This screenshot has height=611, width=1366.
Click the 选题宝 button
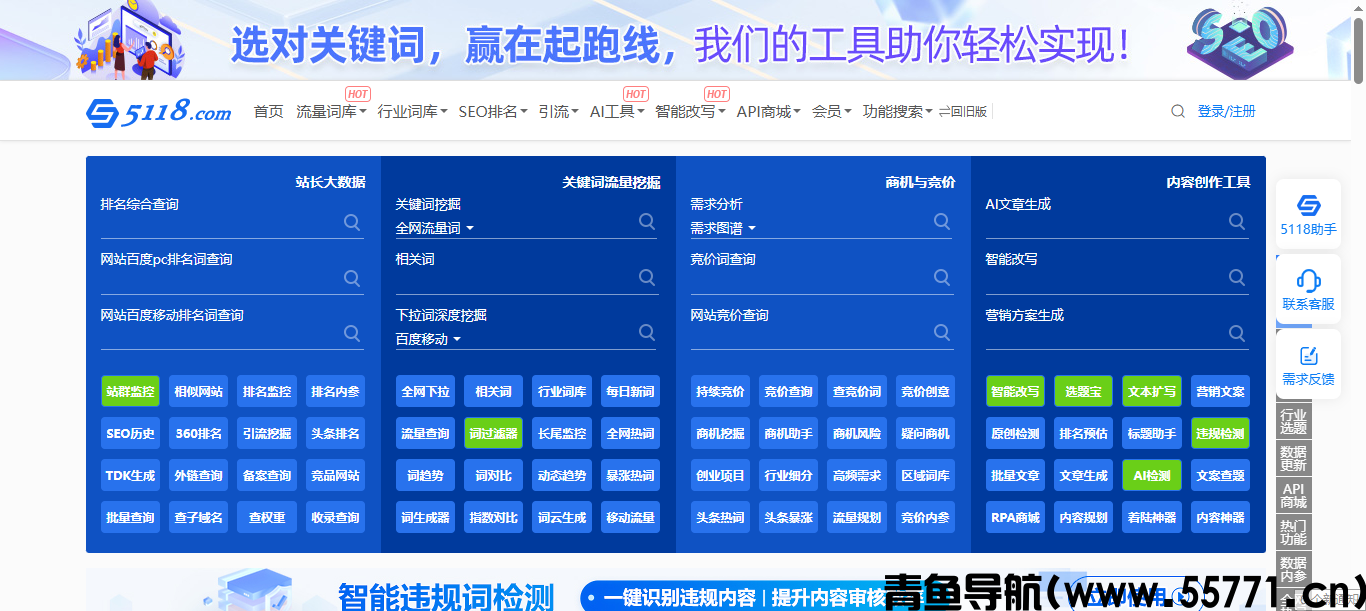click(x=1083, y=391)
